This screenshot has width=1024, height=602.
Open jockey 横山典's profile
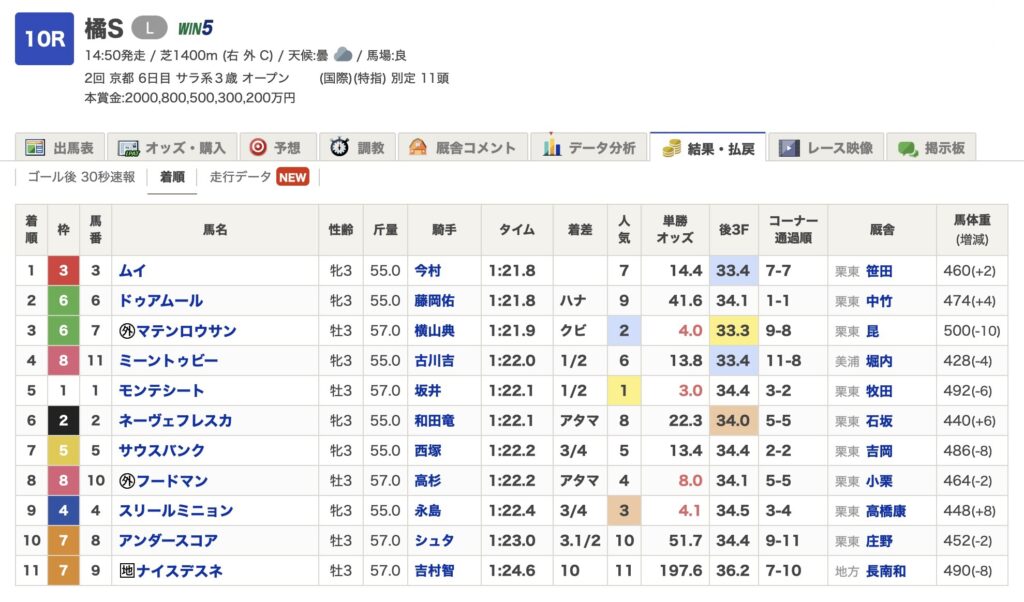point(434,331)
